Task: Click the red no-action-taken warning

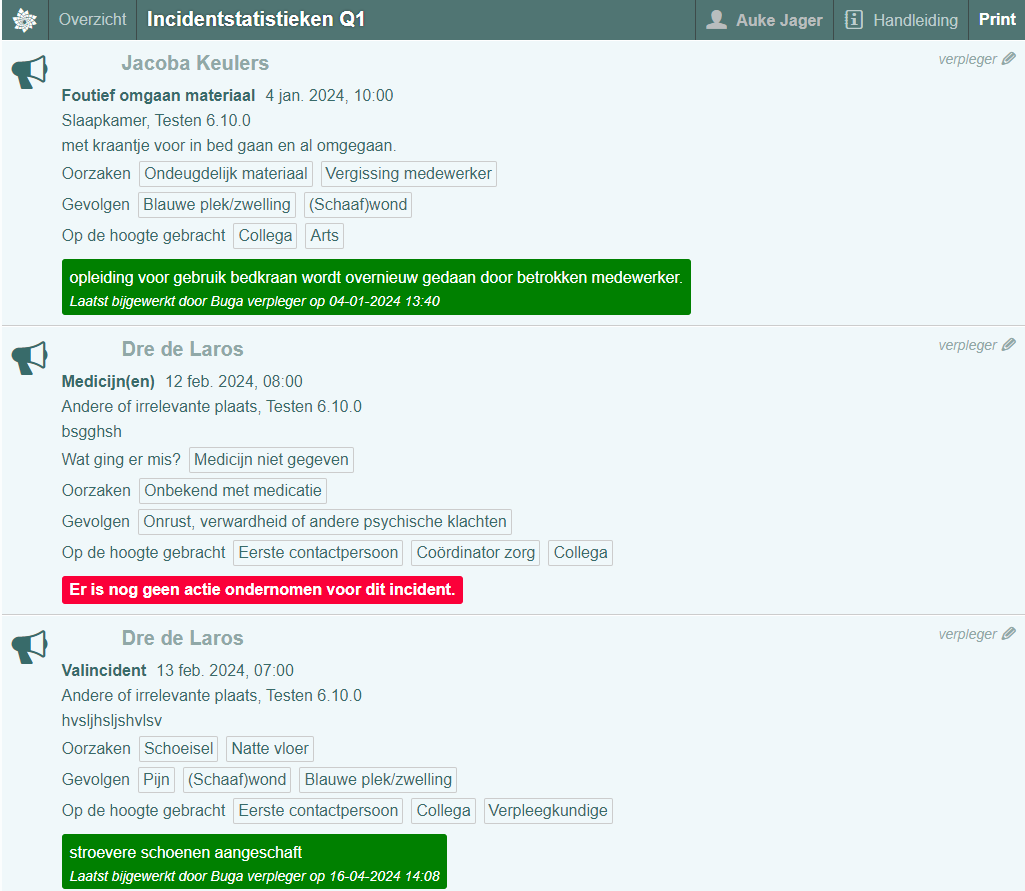Action: (262, 590)
